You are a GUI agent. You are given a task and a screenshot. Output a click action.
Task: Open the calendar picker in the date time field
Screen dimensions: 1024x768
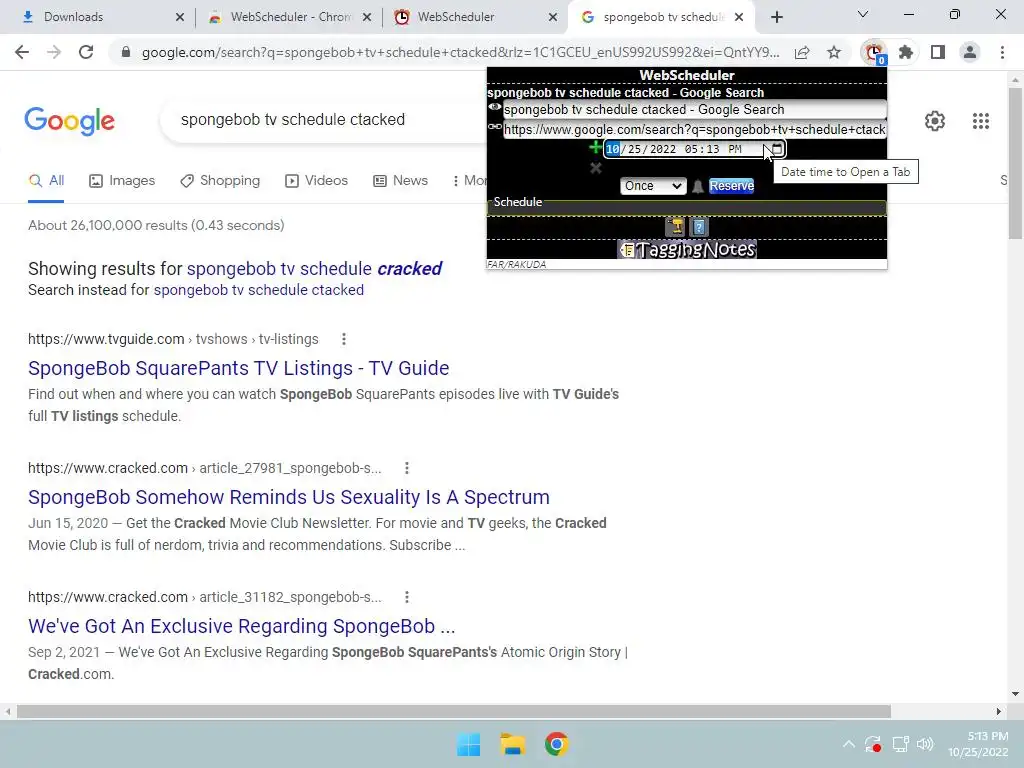(x=776, y=149)
